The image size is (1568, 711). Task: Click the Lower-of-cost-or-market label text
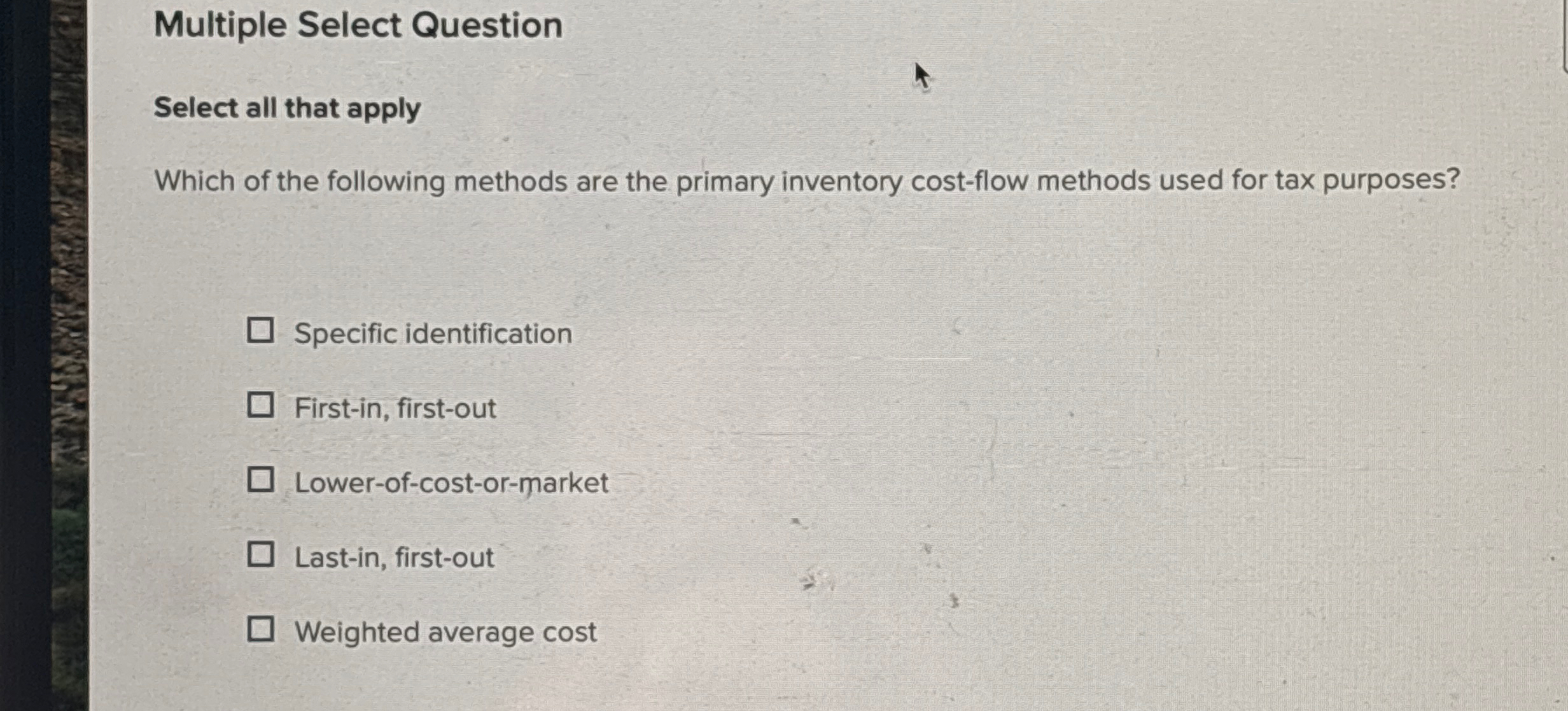(x=451, y=483)
